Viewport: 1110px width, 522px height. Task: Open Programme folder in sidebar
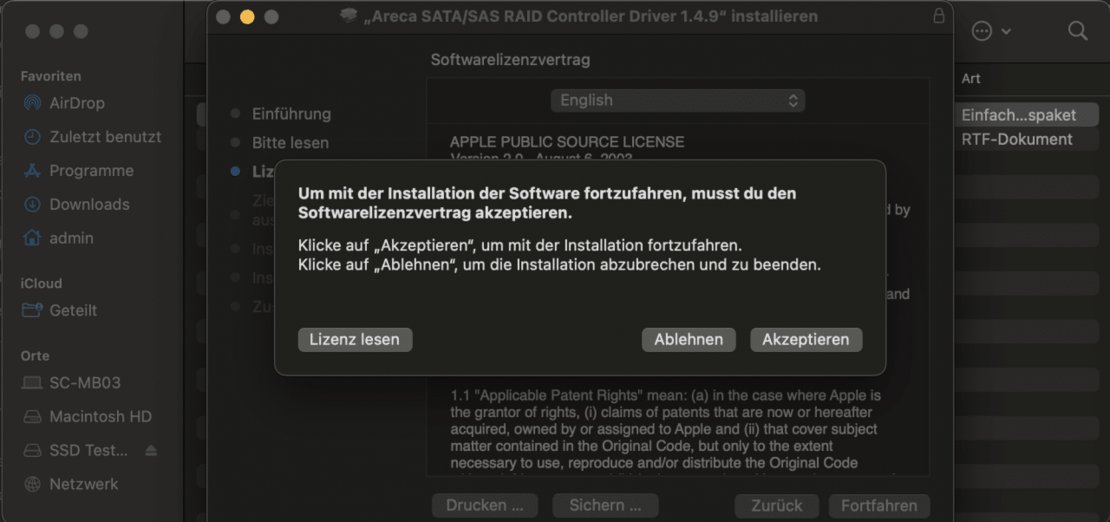(90, 171)
